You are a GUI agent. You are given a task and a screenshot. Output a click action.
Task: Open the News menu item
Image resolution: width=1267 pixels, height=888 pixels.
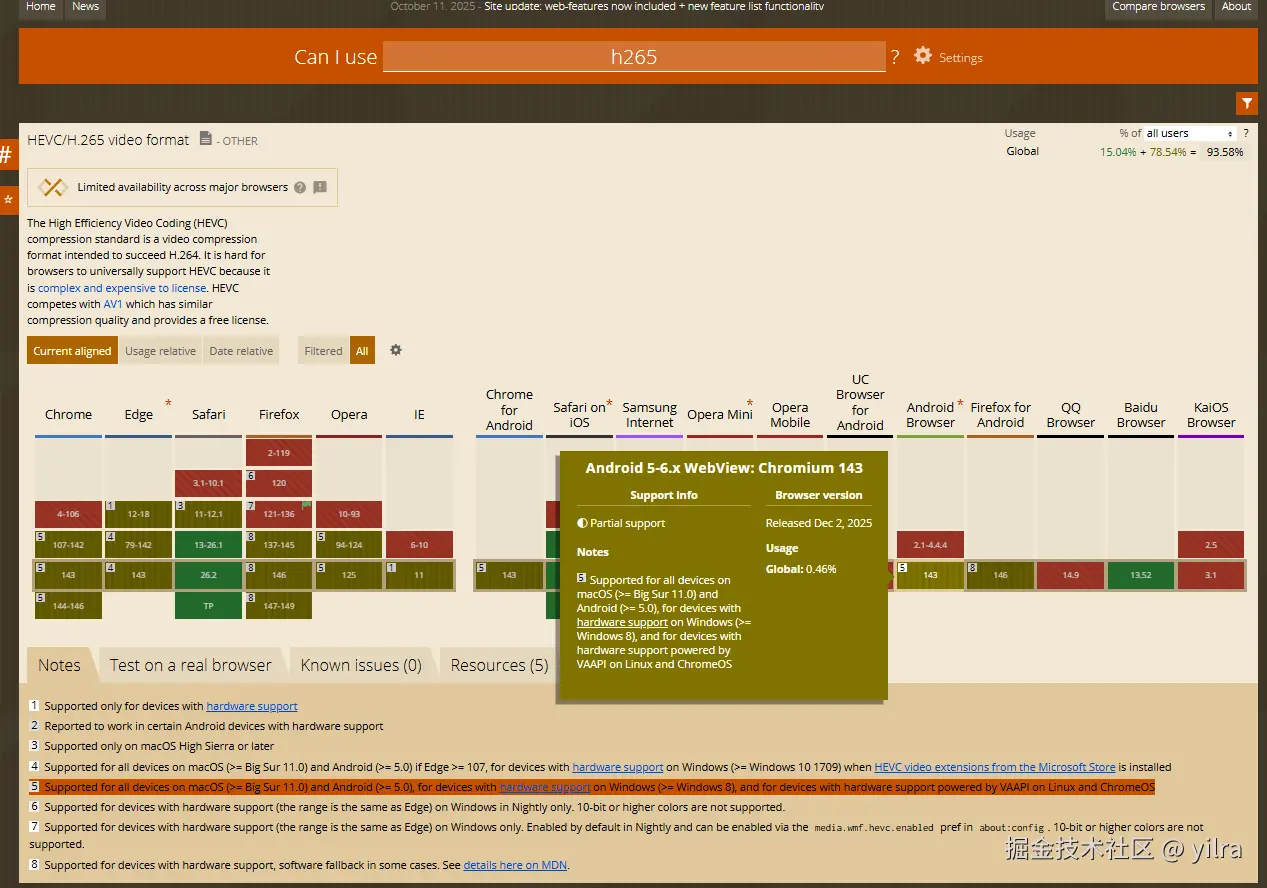[x=86, y=8]
